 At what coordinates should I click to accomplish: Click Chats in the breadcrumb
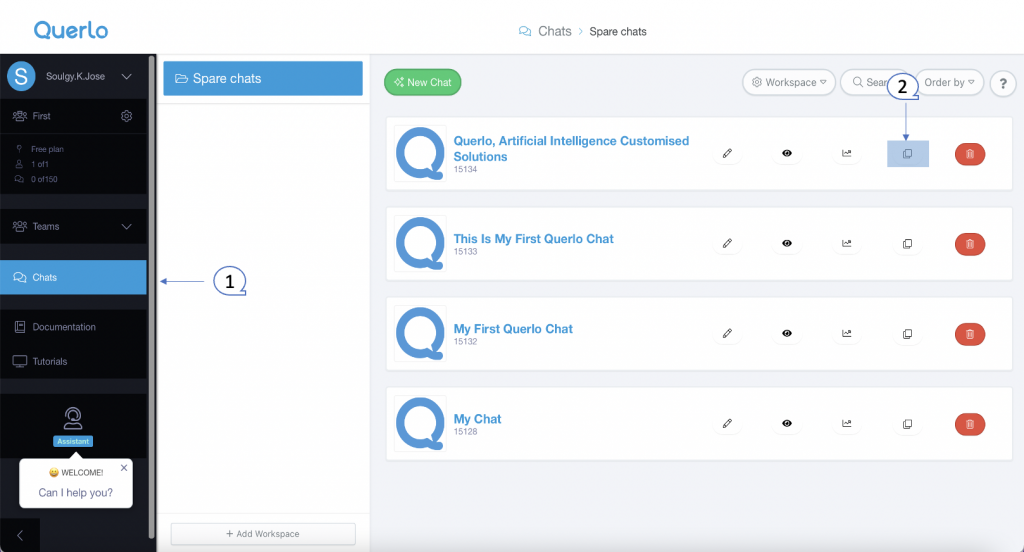554,31
